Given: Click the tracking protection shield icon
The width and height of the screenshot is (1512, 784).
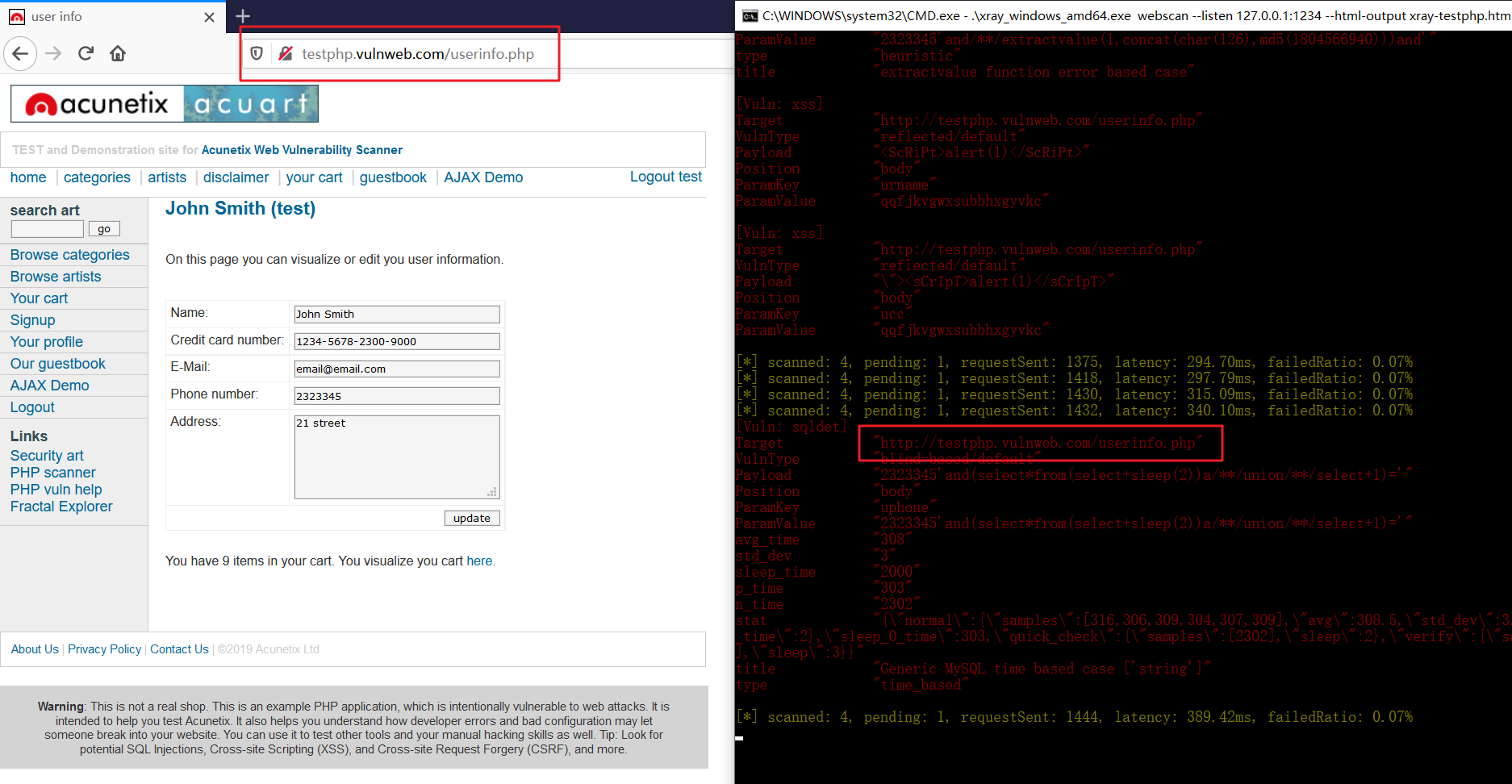Looking at the screenshot, I should (x=257, y=54).
